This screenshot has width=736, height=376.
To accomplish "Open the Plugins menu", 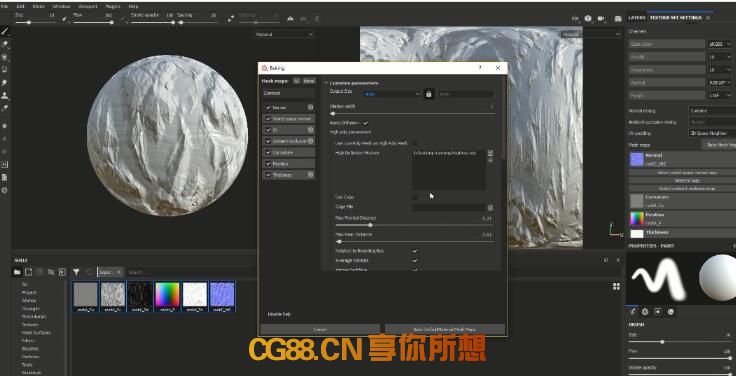I will [113, 7].
